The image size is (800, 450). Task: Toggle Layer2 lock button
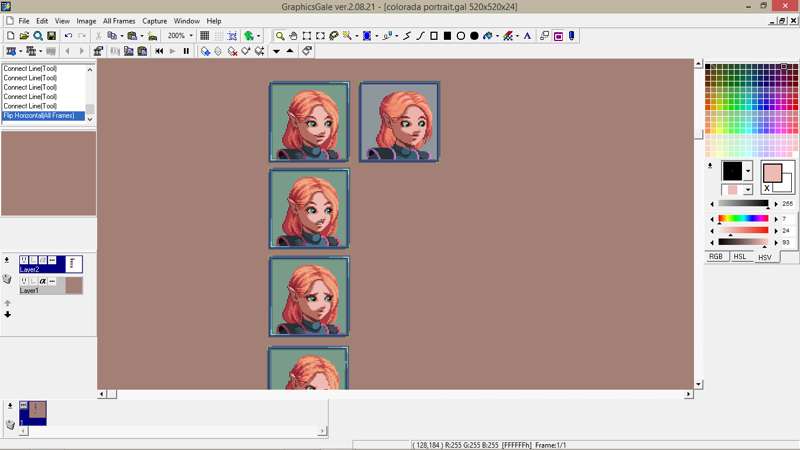[33, 260]
